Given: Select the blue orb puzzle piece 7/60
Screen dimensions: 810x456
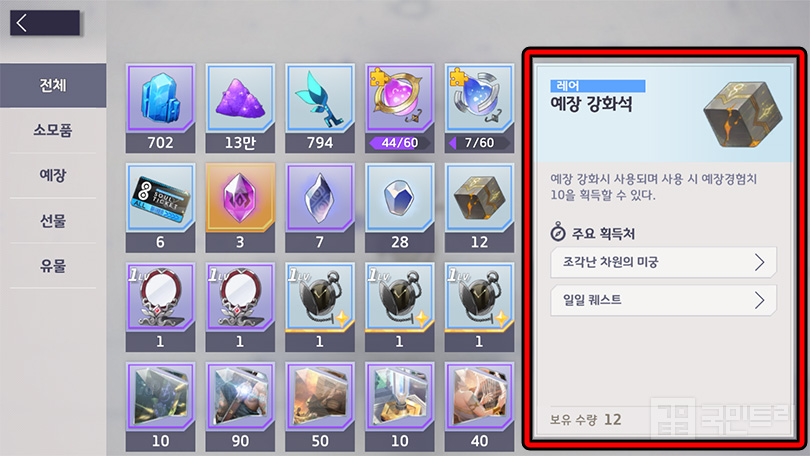Looking at the screenshot, I should 479,108.
